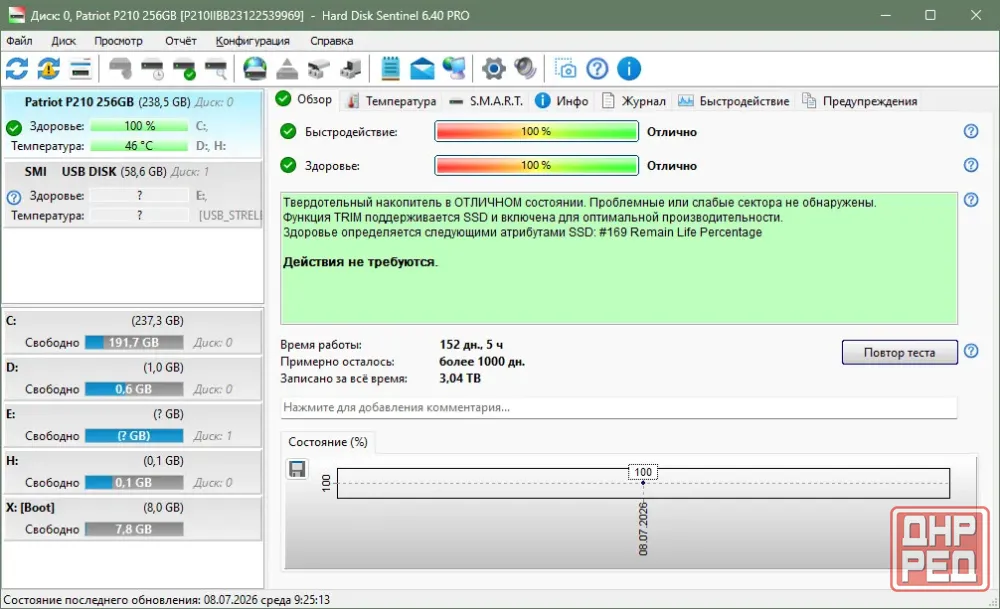Click the camera screenshot toolbar icon
This screenshot has width=1000, height=609.
pos(565,69)
